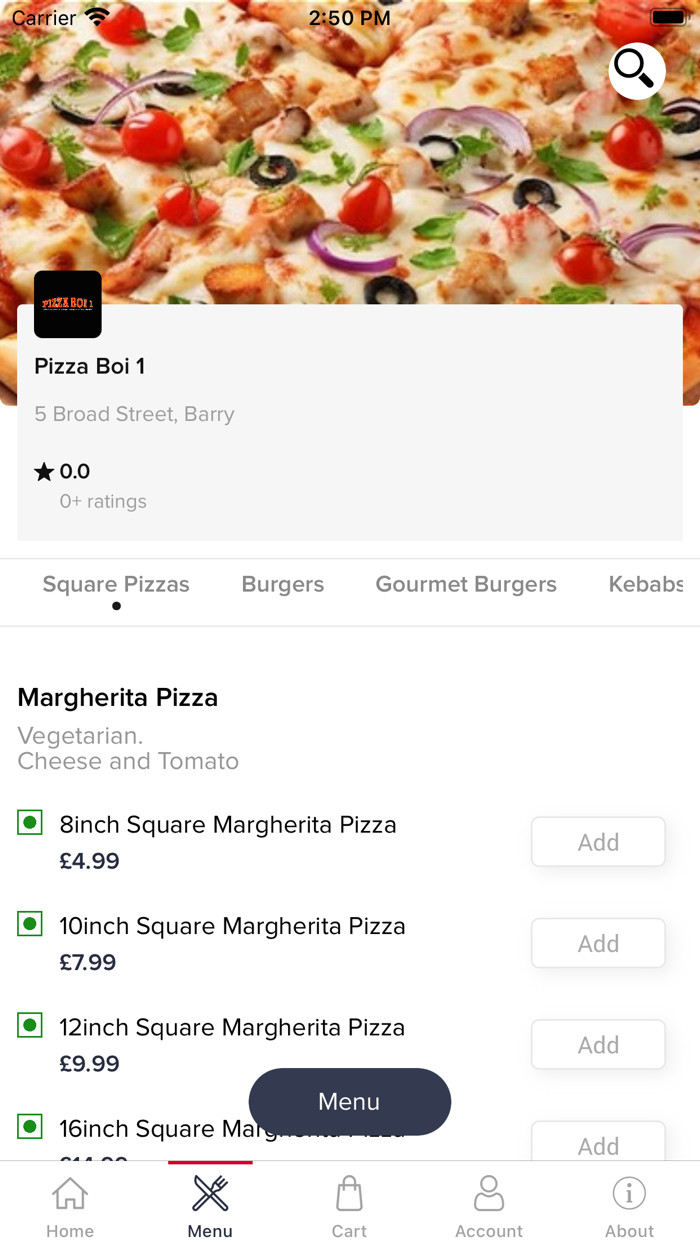This screenshot has width=700, height=1244.
Task: Click the Wi-Fi status icon
Action: [x=96, y=15]
